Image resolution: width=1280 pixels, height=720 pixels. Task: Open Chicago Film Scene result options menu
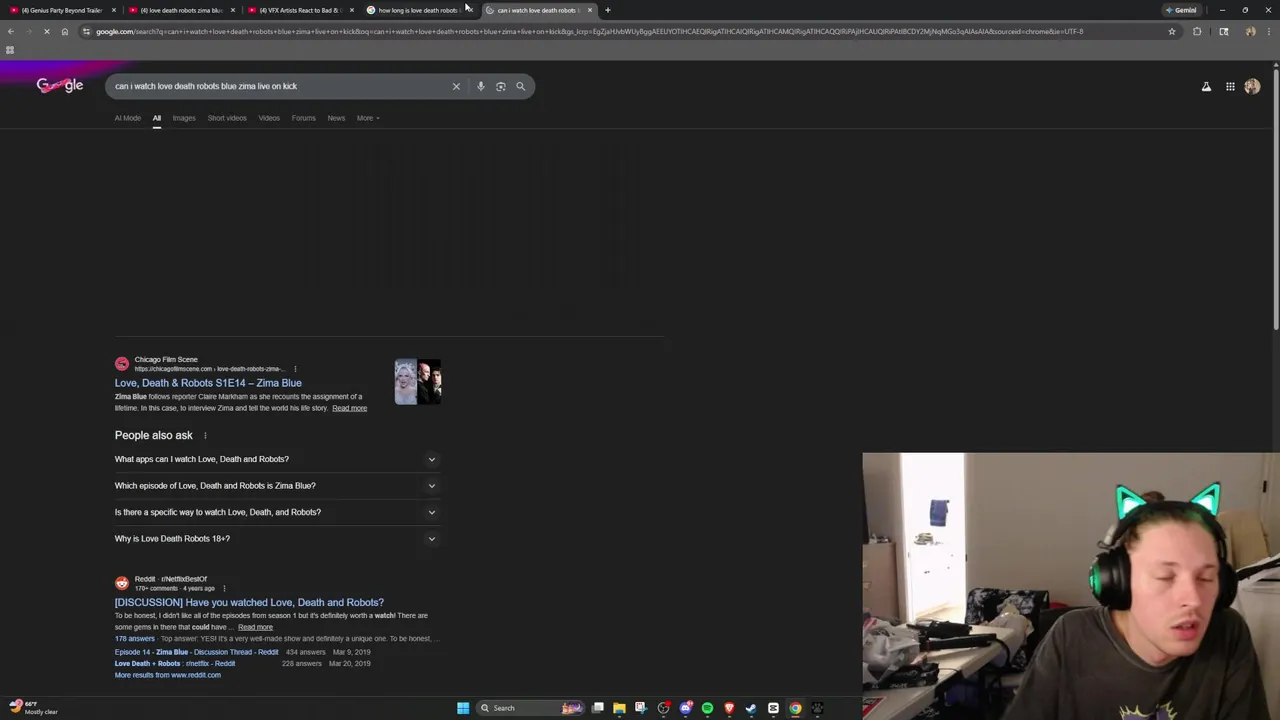point(295,369)
